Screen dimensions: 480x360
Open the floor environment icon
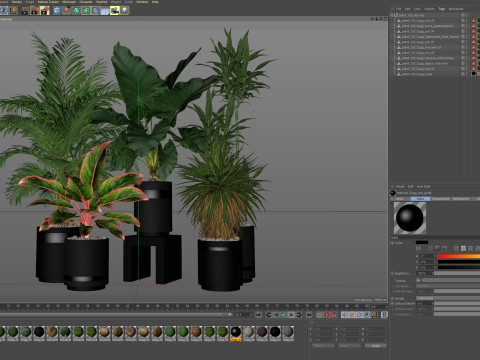click(x=105, y=11)
